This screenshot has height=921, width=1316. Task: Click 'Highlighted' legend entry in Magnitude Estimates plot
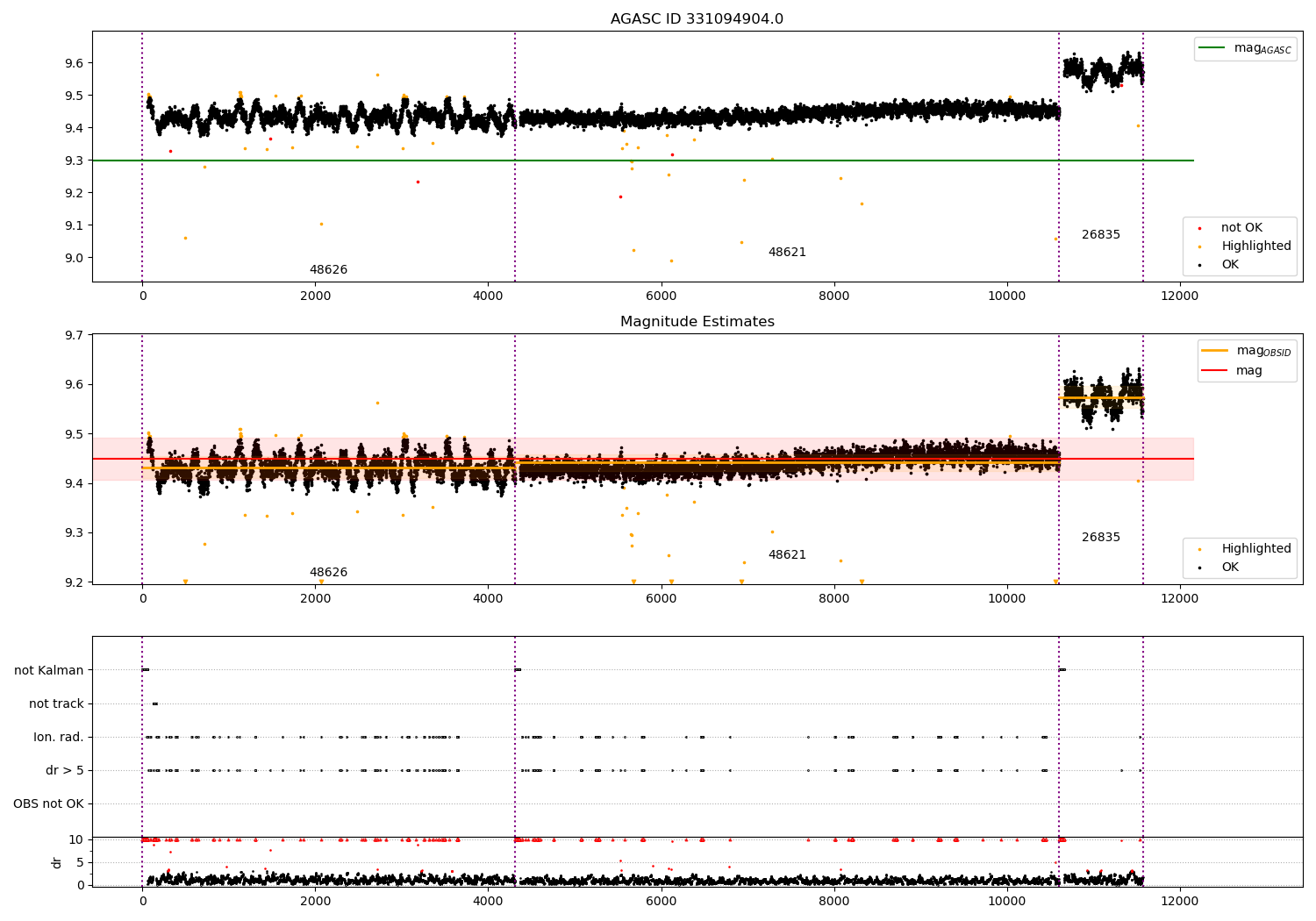(x=1246, y=549)
